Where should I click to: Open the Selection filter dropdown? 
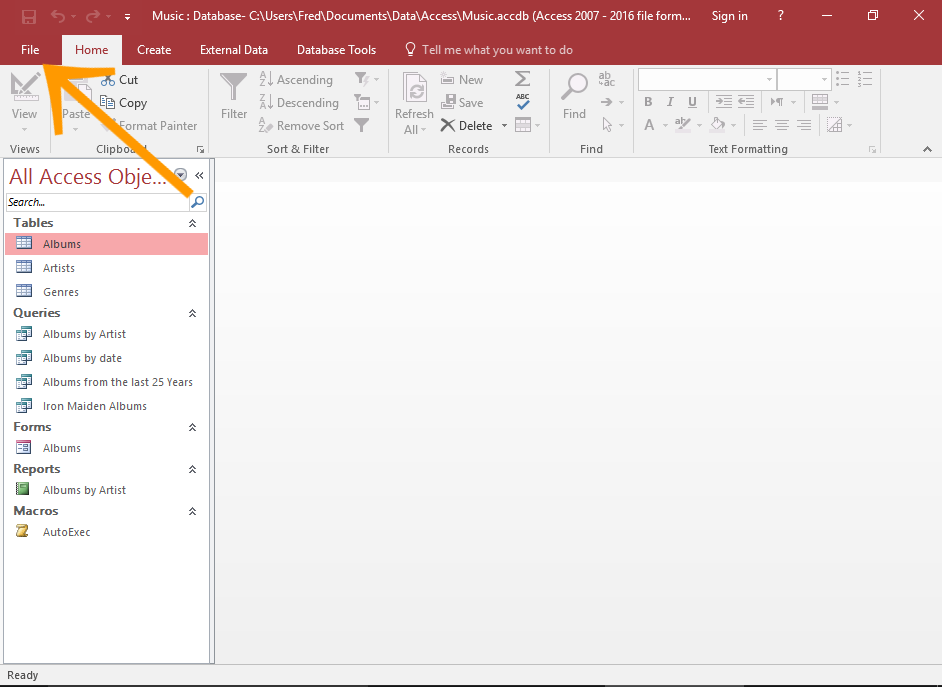(x=367, y=79)
